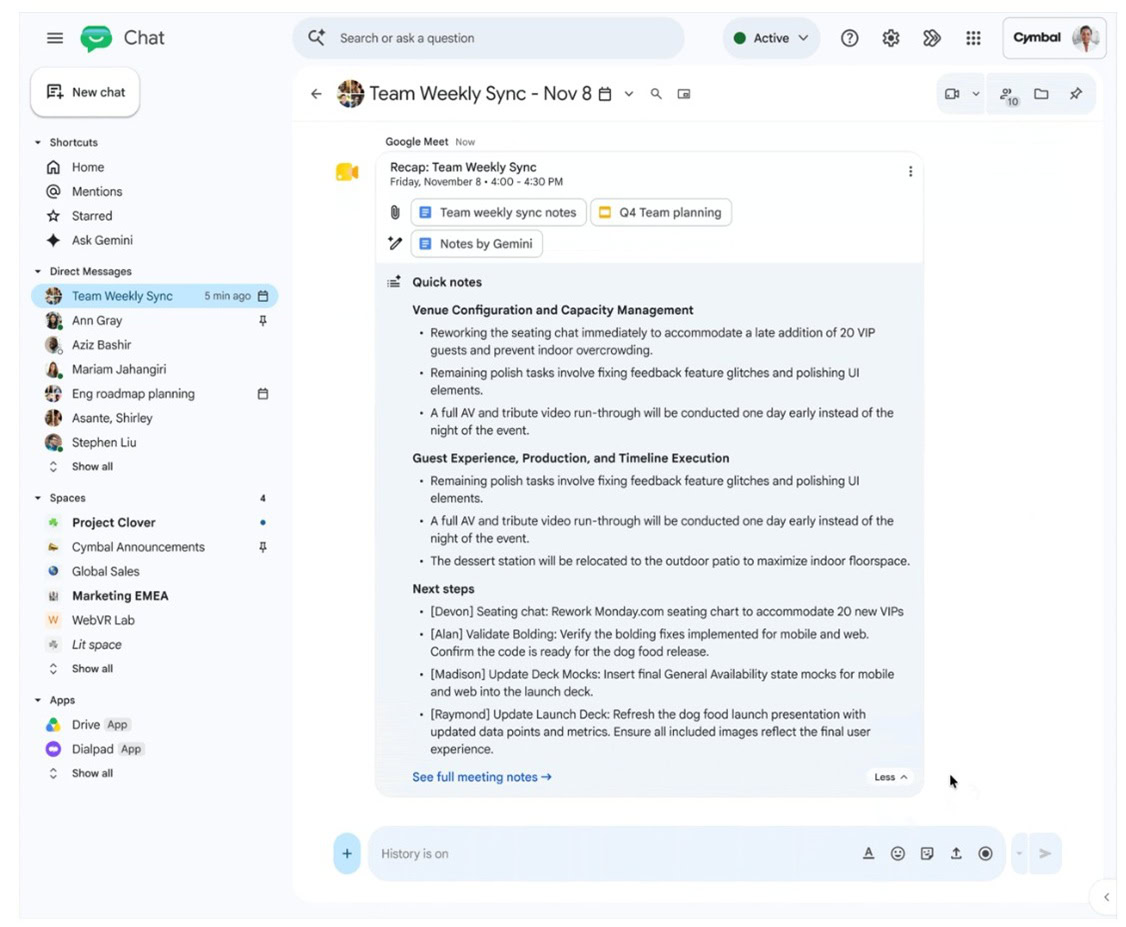1126x927 pixels.
Task: Open the help question mark icon
Action: (x=850, y=38)
